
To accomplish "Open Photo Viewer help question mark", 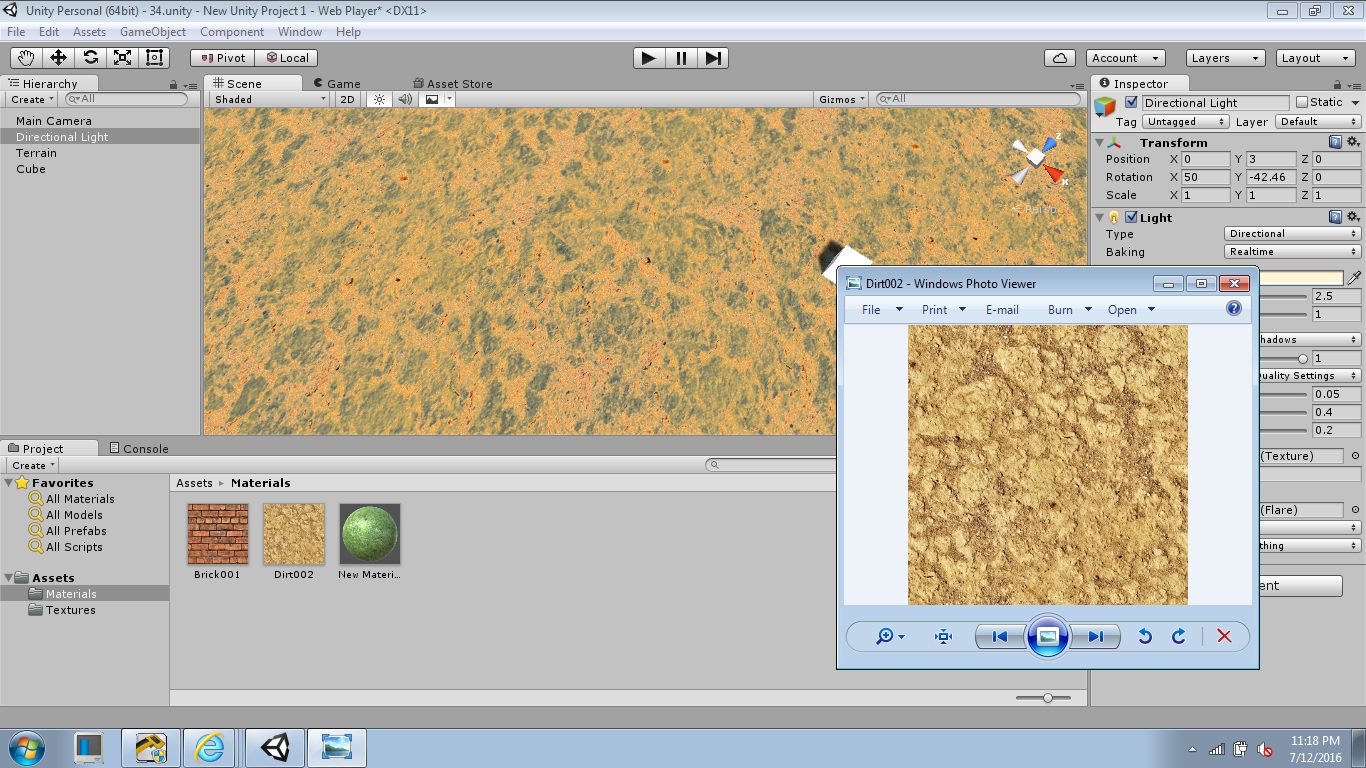I will (1234, 309).
